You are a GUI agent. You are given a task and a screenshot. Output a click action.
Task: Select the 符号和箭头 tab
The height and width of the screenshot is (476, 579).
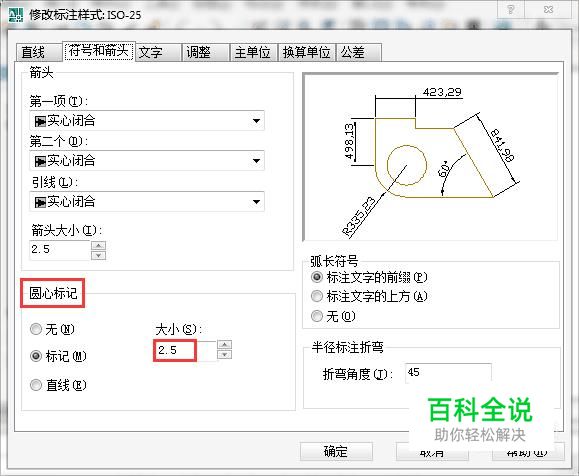coord(99,51)
